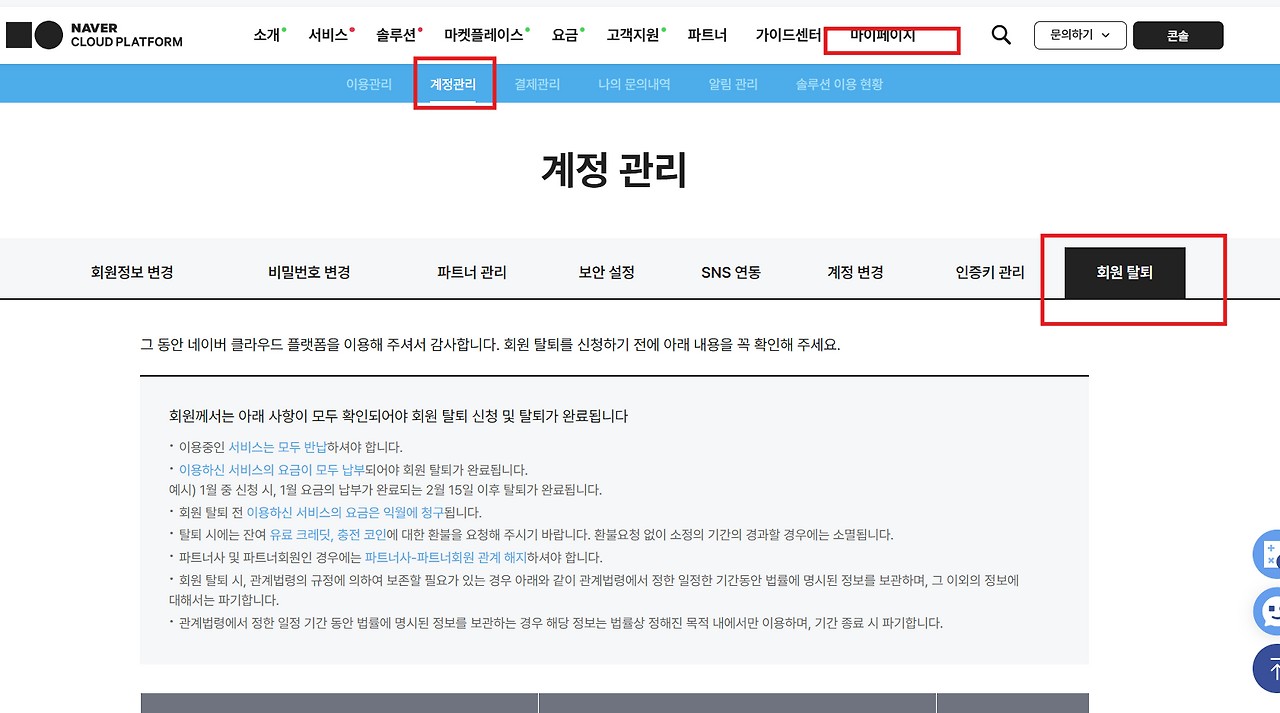Switch to 파트너 관리 tab

(472, 272)
